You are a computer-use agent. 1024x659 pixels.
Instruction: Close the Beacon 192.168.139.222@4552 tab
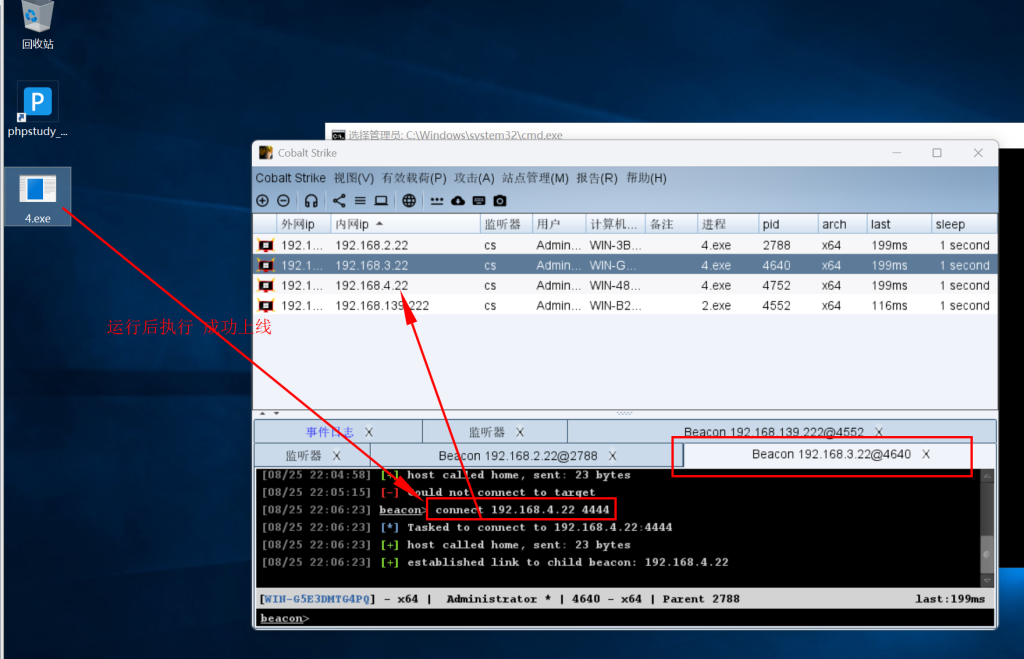pyautogui.click(x=879, y=432)
